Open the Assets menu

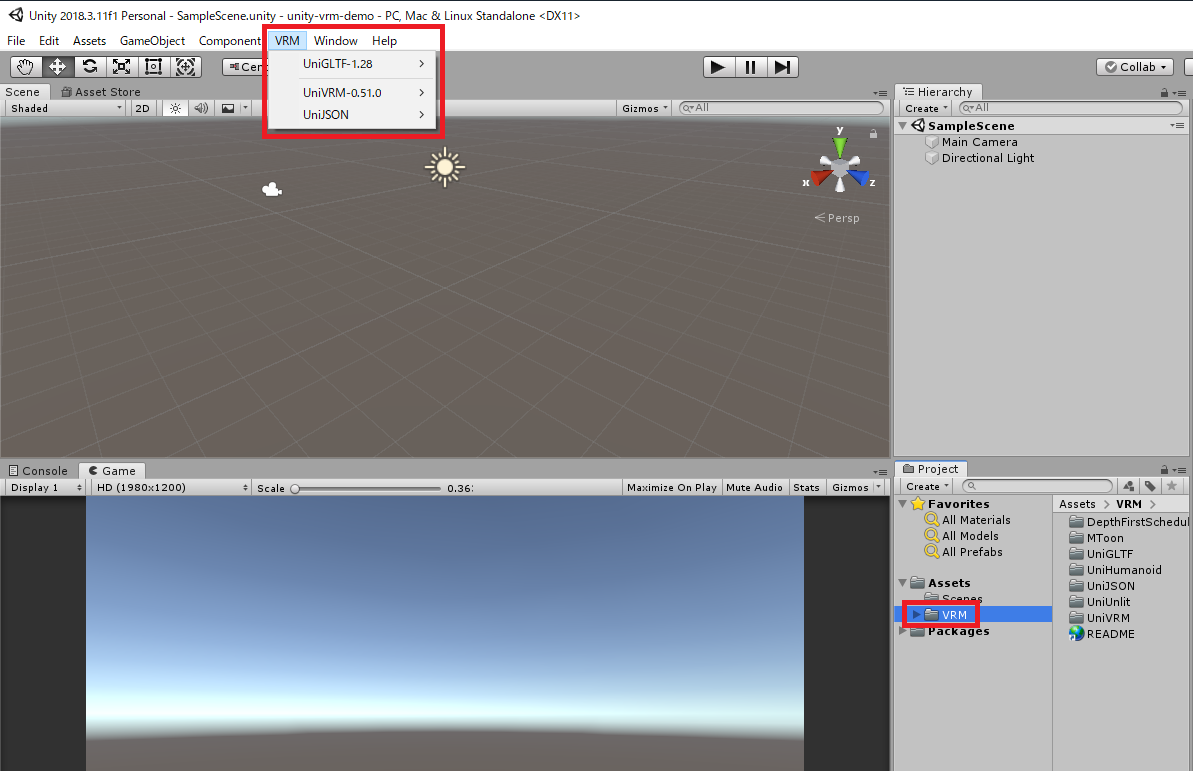89,40
